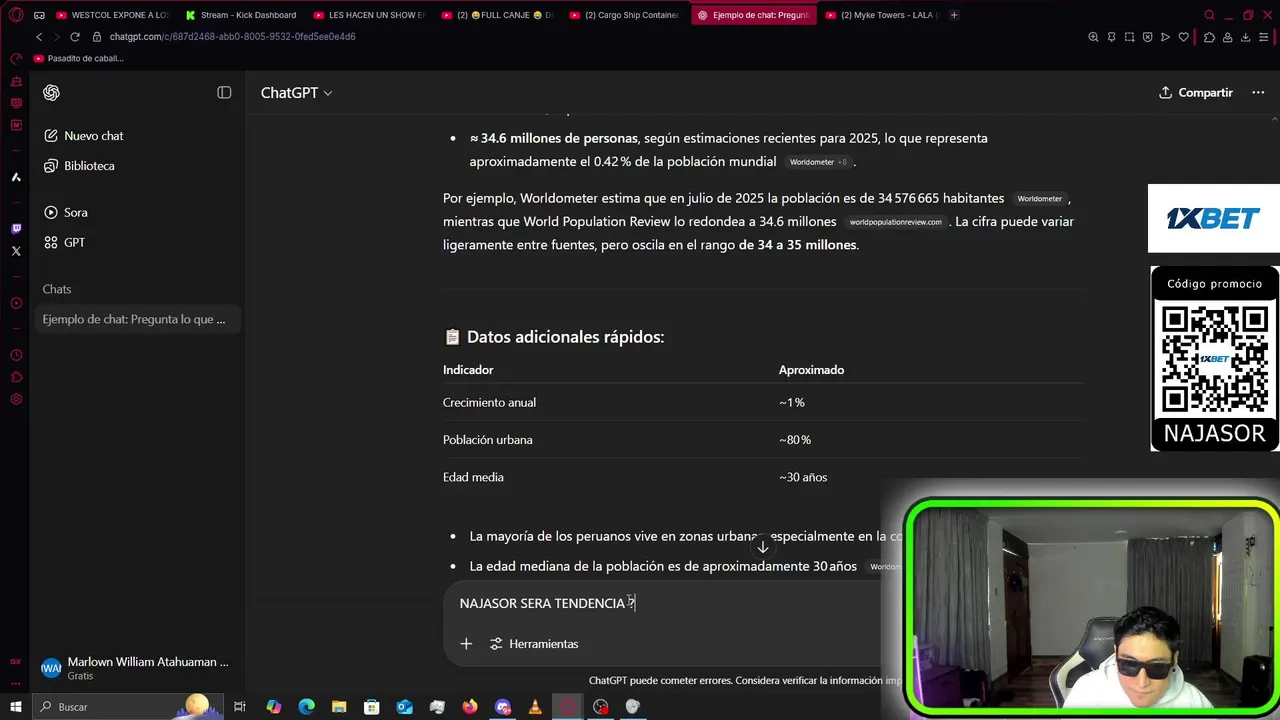Image resolution: width=1280 pixels, height=720 pixels.
Task: Open the ChatGPT logo home icon
Action: click(x=52, y=93)
